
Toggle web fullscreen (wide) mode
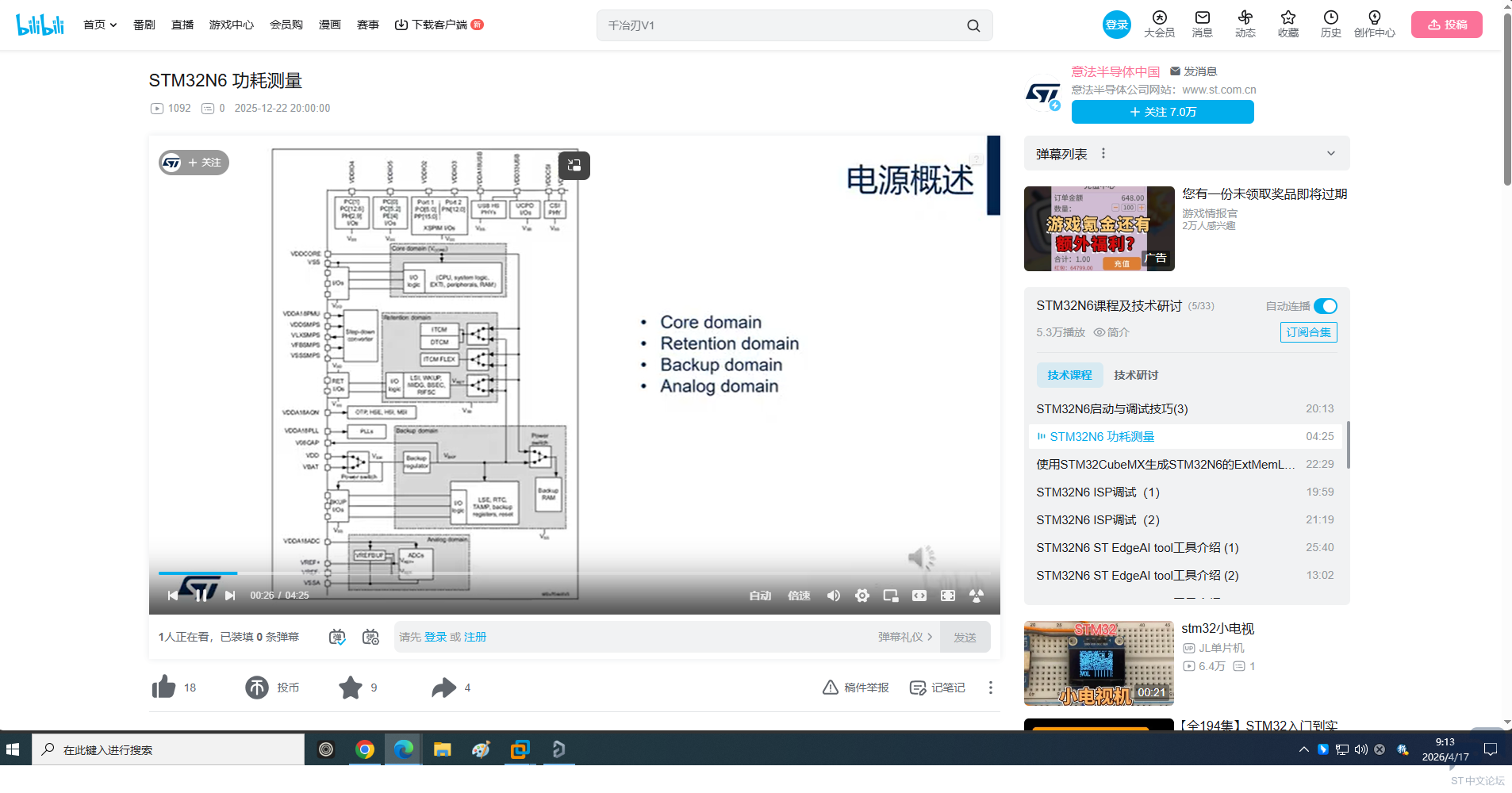tap(919, 596)
